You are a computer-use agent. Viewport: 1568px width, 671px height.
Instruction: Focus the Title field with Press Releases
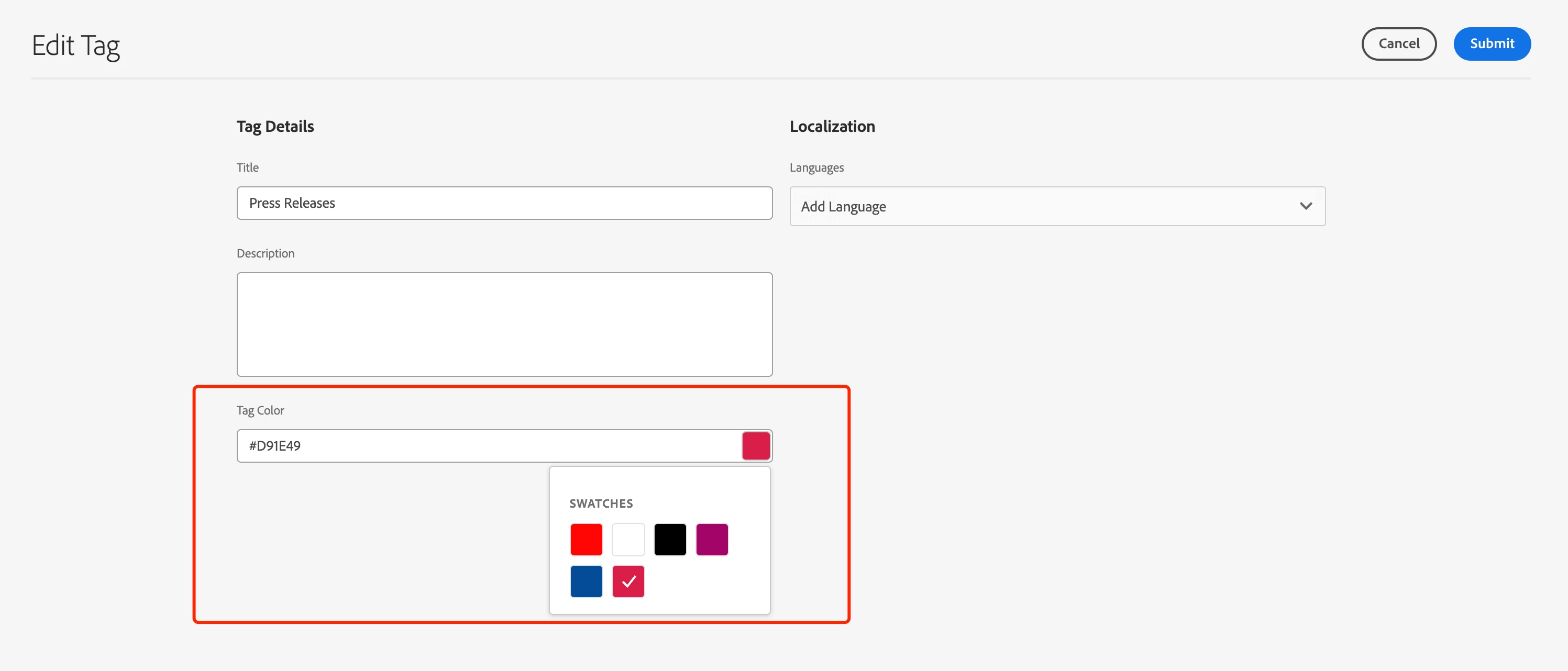[504, 203]
